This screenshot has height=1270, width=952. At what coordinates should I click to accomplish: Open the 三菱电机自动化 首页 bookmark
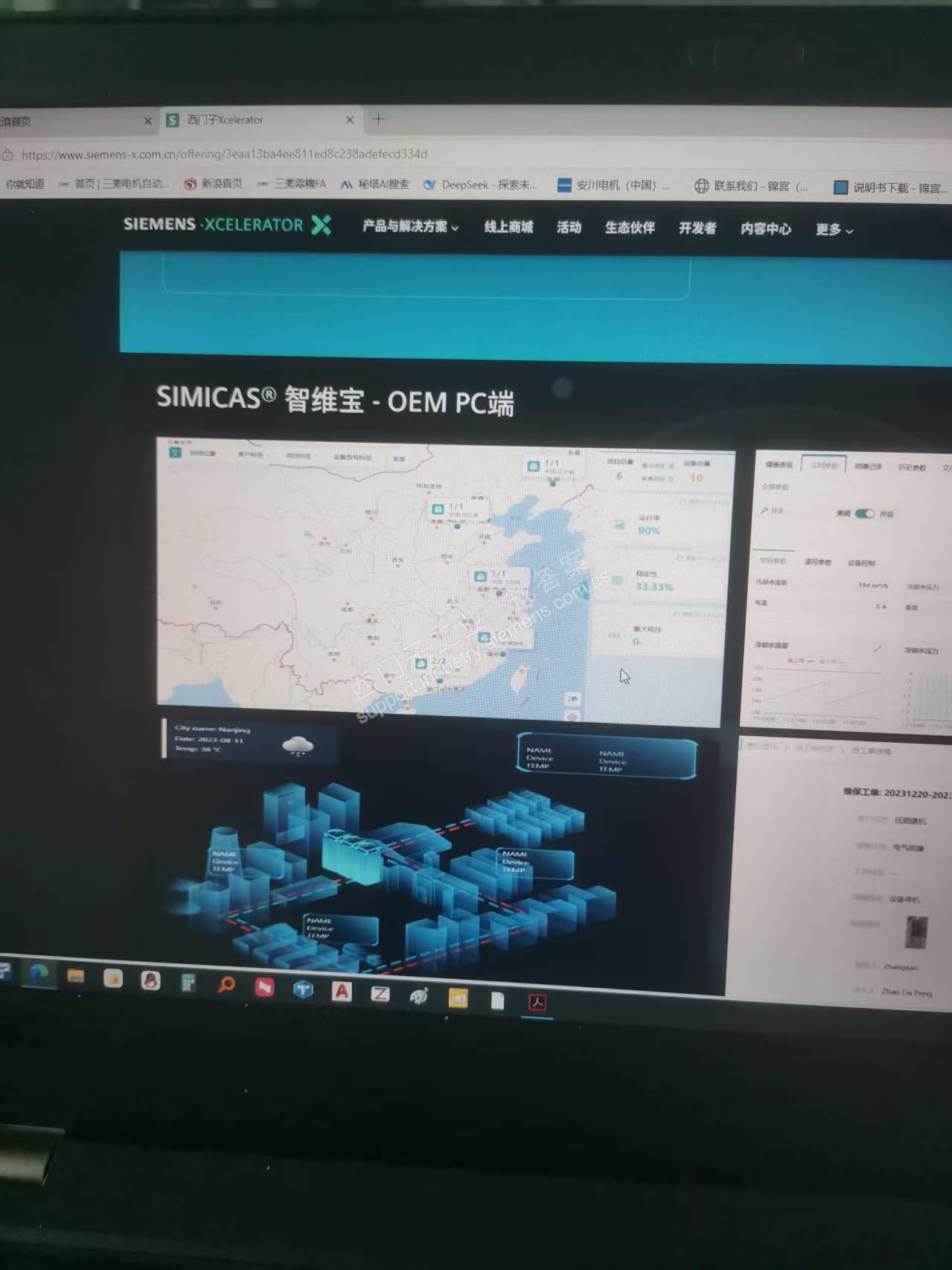113,184
